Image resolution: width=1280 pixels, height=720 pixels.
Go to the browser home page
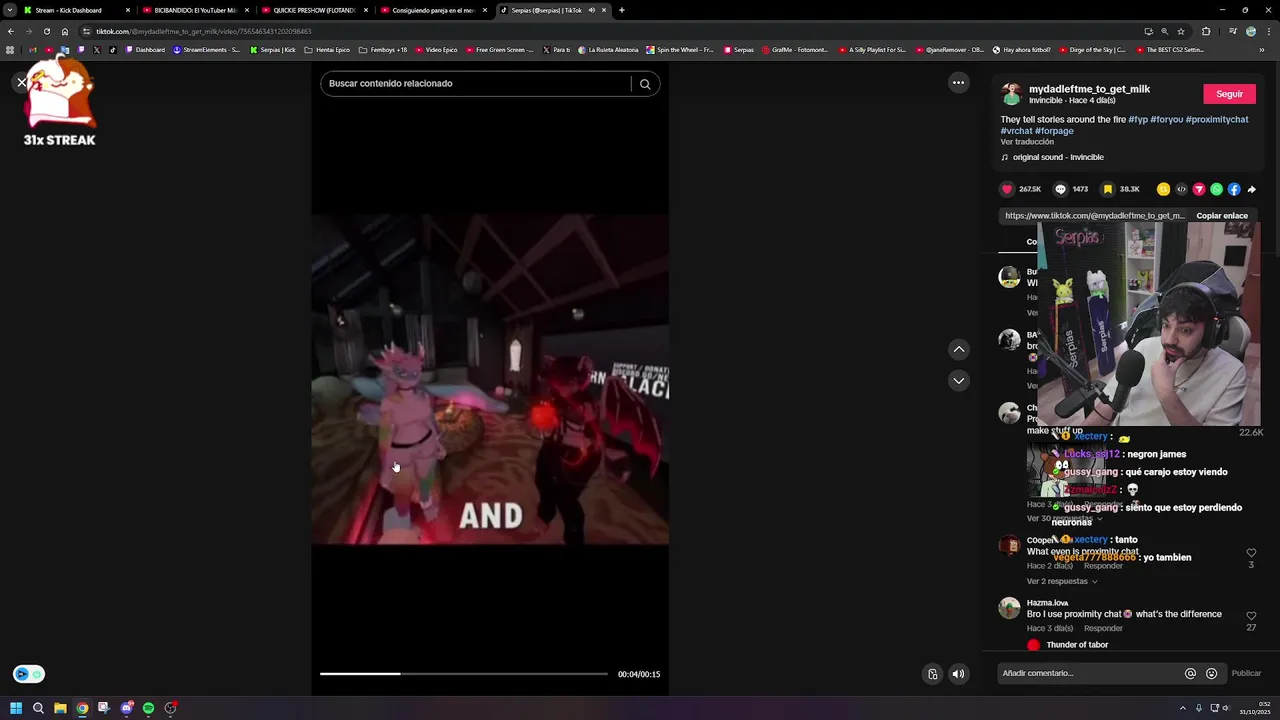coord(65,31)
